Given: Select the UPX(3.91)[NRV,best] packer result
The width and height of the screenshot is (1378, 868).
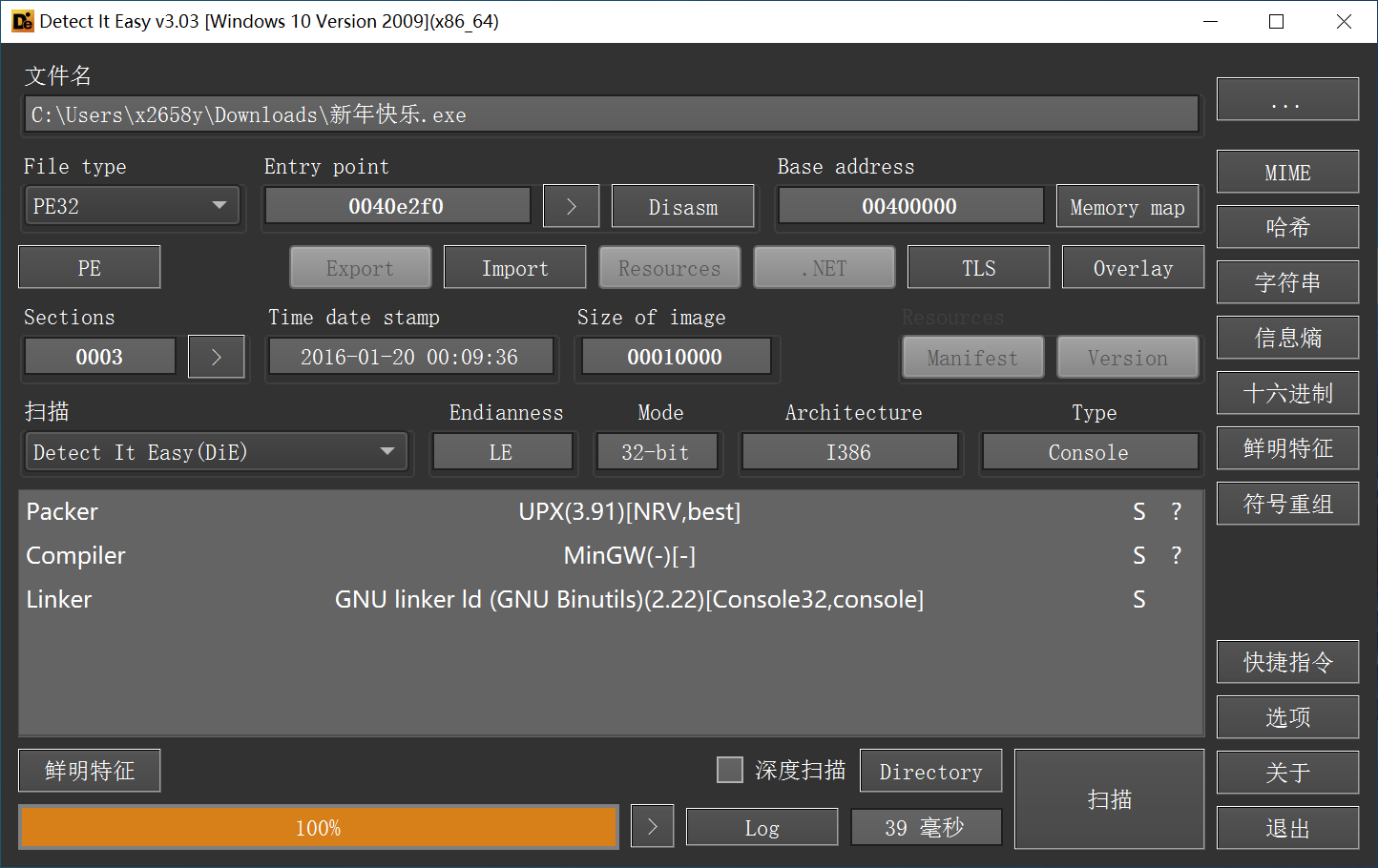Looking at the screenshot, I should point(630,512).
